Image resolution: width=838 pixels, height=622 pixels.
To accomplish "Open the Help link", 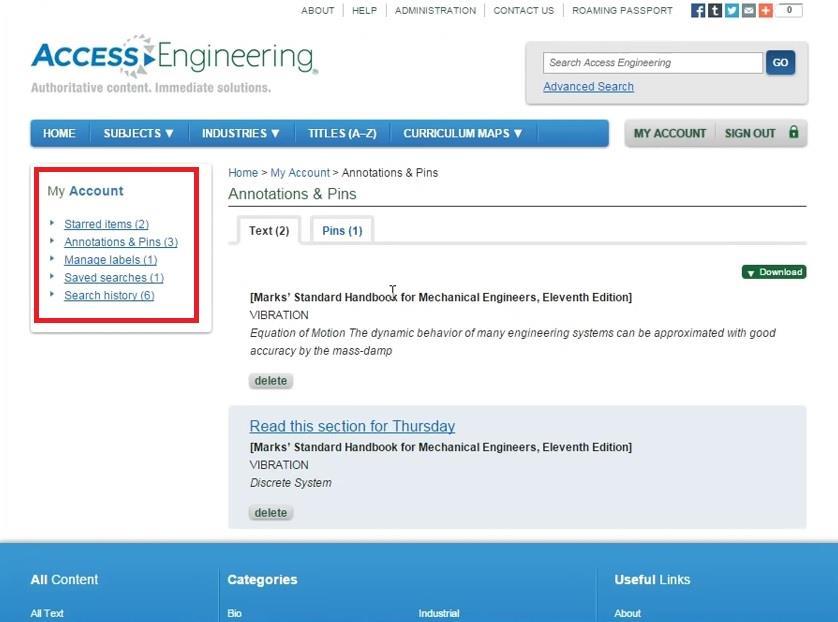I will [364, 11].
